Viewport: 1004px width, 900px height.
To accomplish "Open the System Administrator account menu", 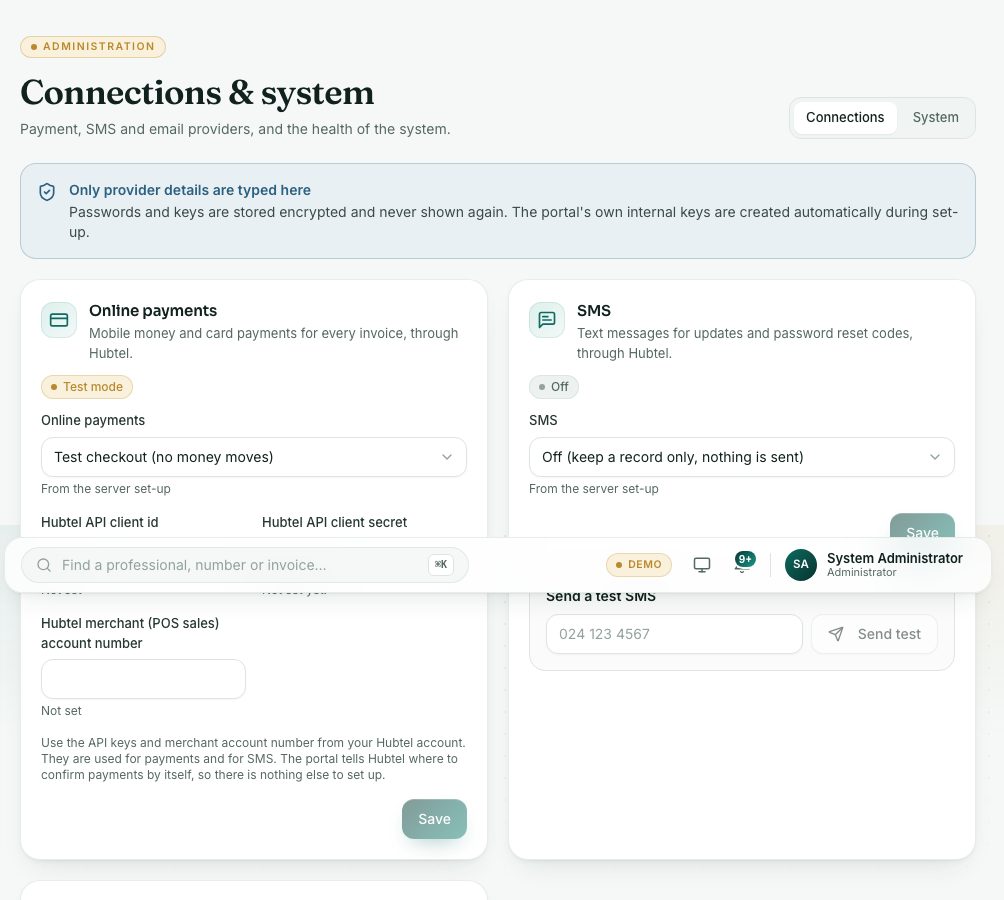I will 875,565.
